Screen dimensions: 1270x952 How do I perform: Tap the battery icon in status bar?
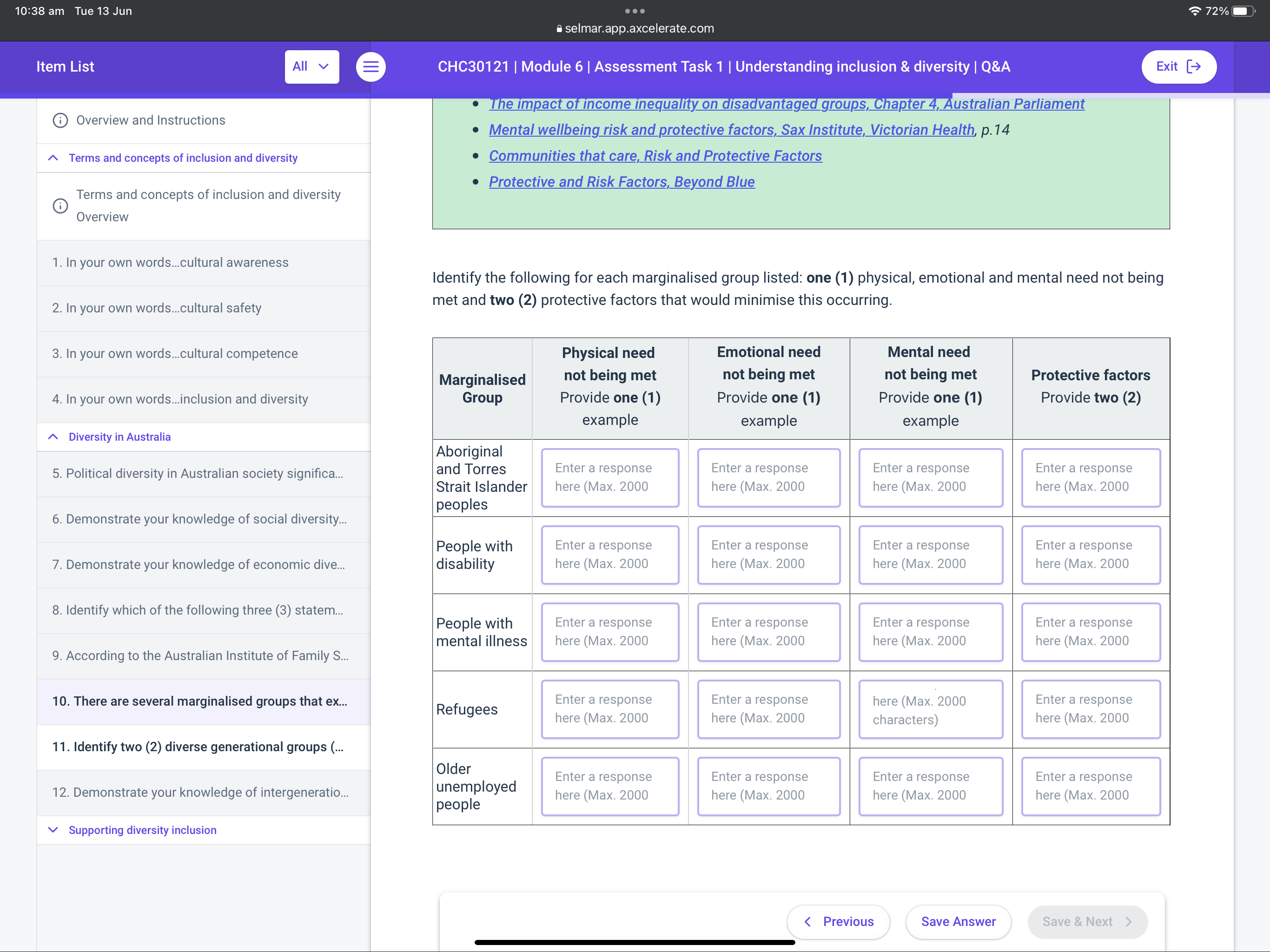tap(1242, 11)
